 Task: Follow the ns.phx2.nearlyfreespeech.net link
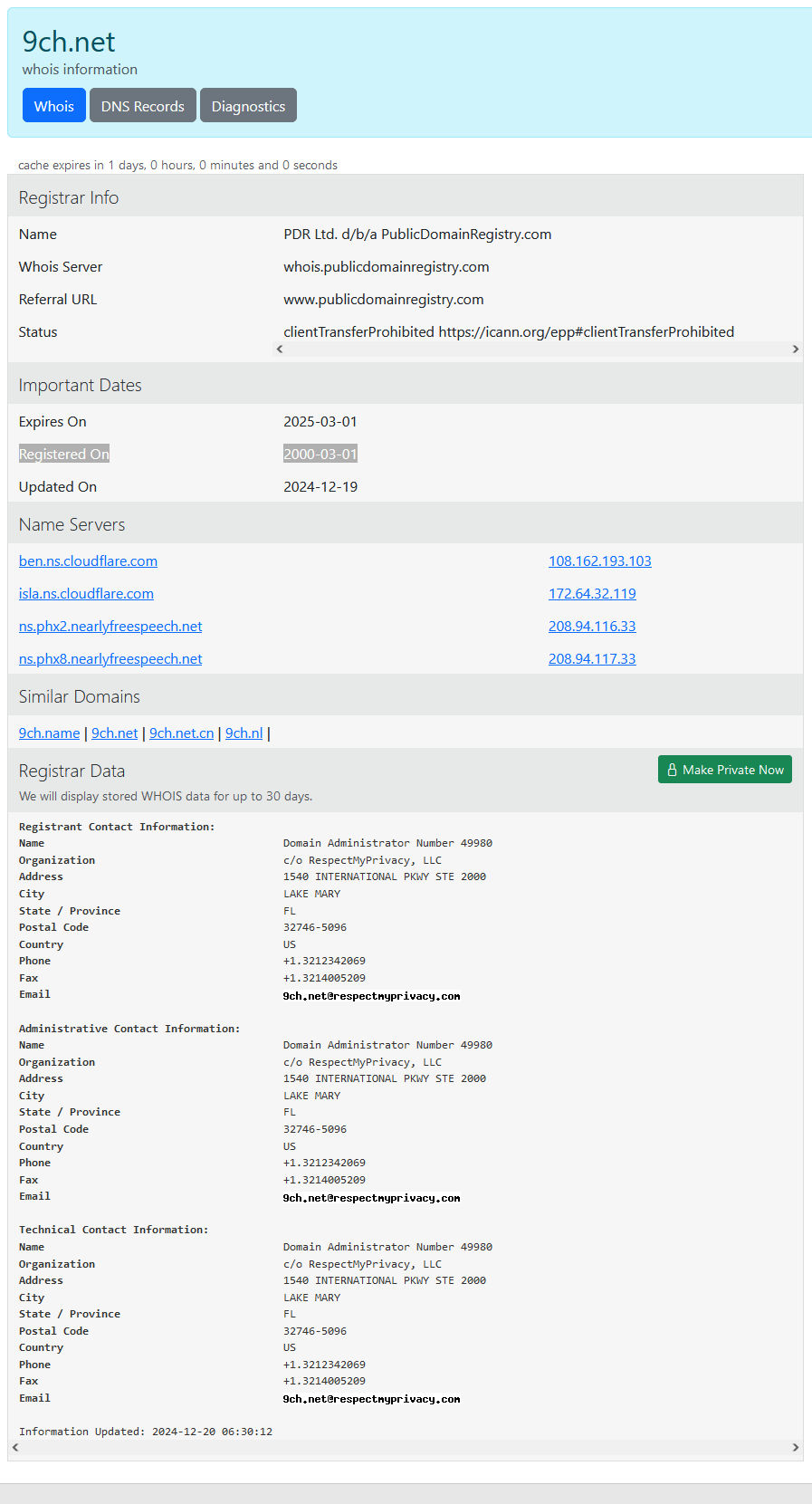point(110,627)
